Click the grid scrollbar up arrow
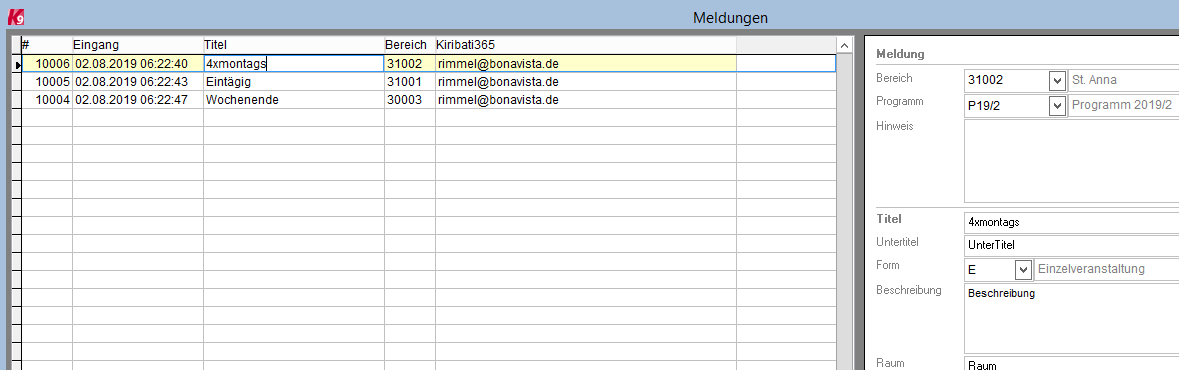The image size is (1179, 370). click(x=844, y=46)
